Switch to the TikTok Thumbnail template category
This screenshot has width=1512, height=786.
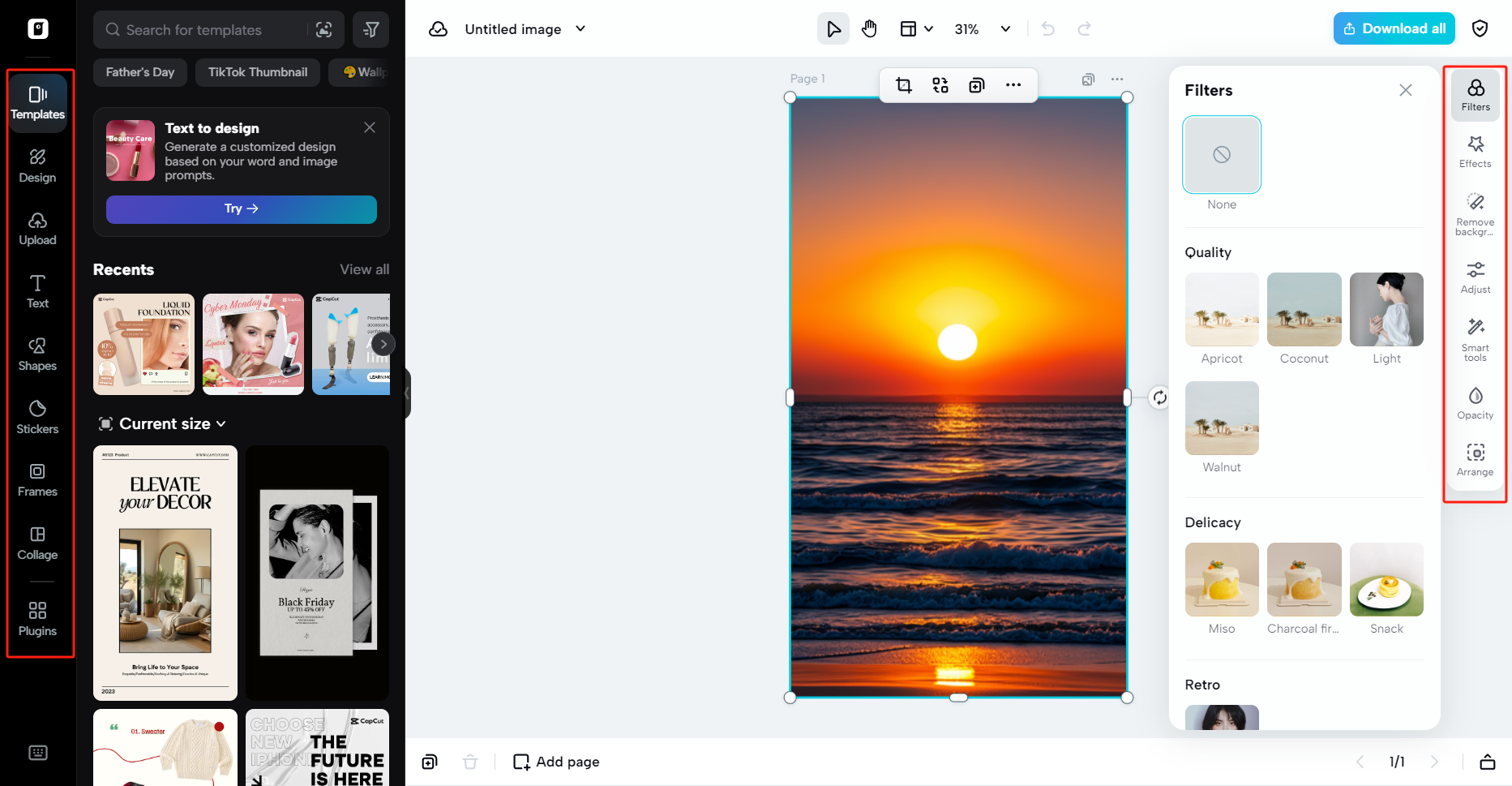[257, 72]
